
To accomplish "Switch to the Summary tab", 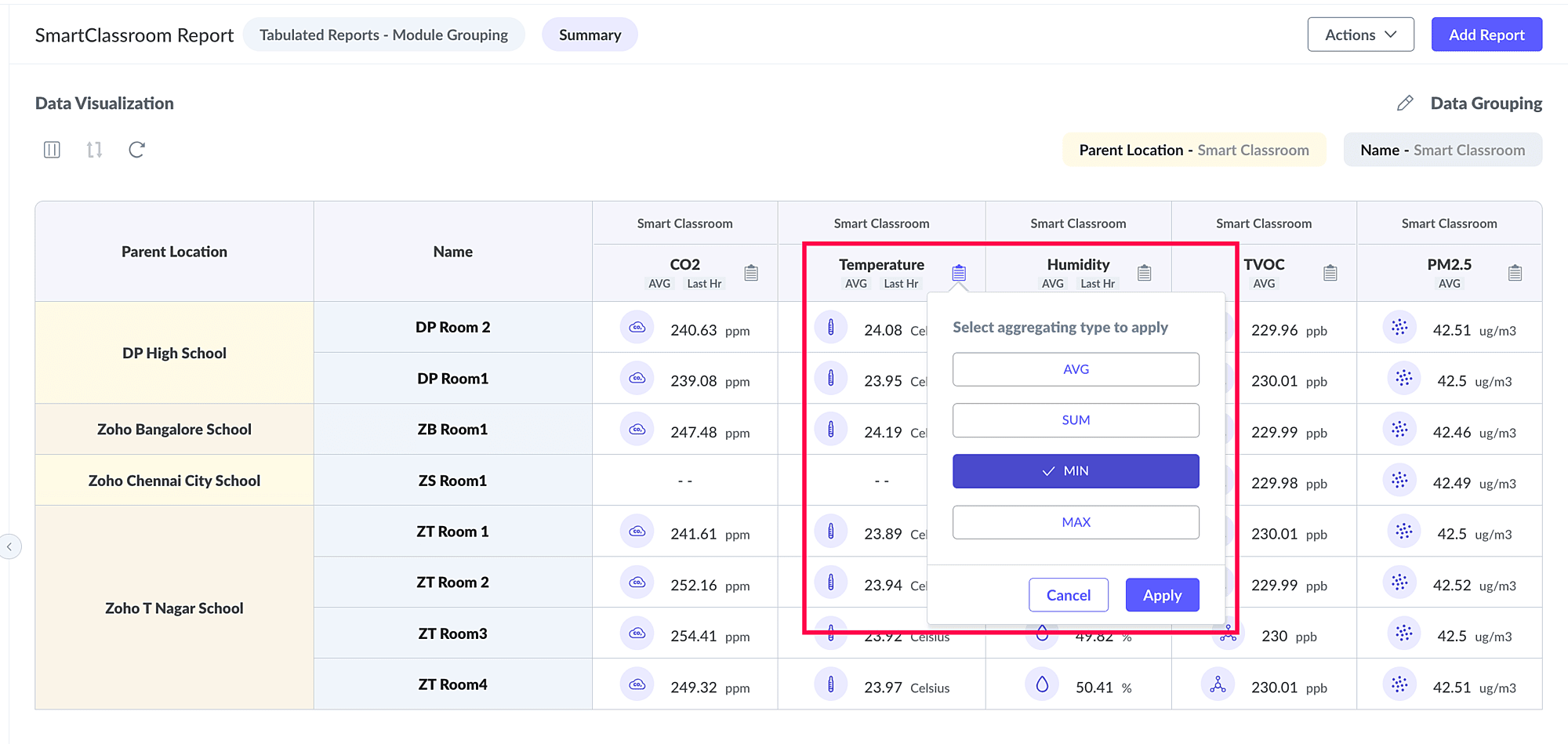I will [590, 34].
